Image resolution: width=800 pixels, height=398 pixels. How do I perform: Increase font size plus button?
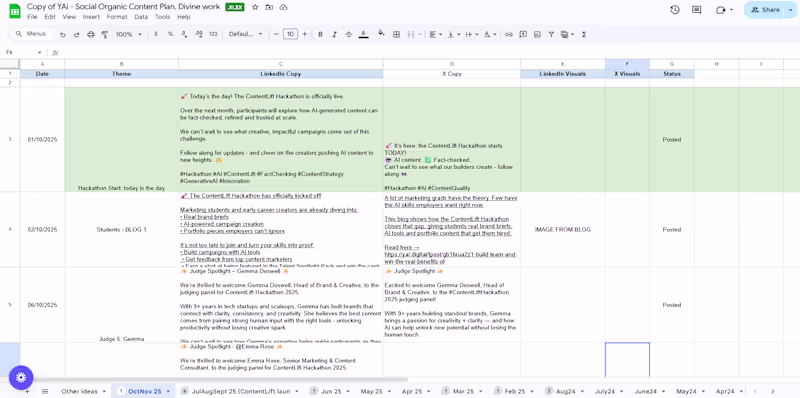tap(305, 34)
